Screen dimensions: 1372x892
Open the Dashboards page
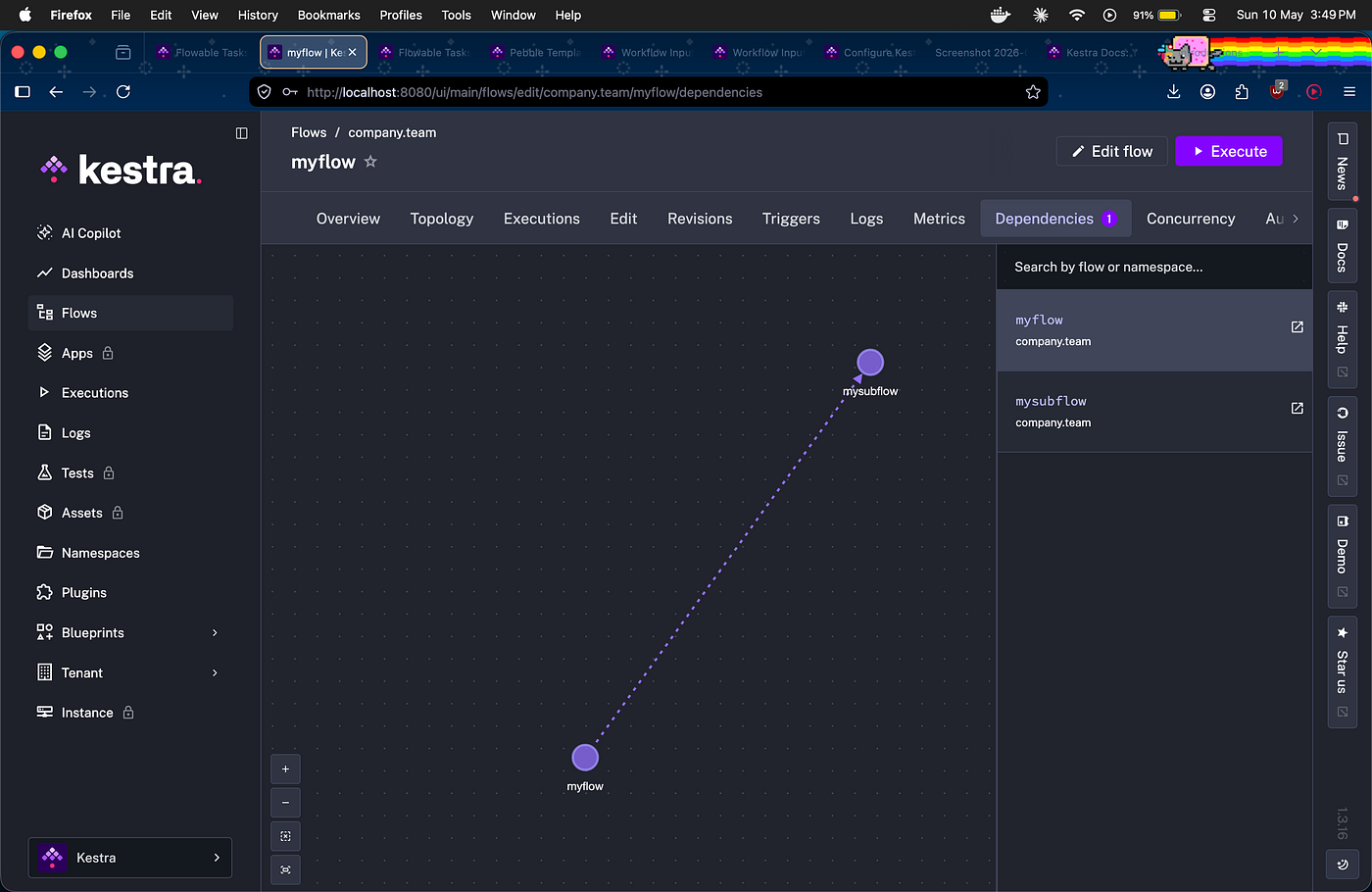130,273
